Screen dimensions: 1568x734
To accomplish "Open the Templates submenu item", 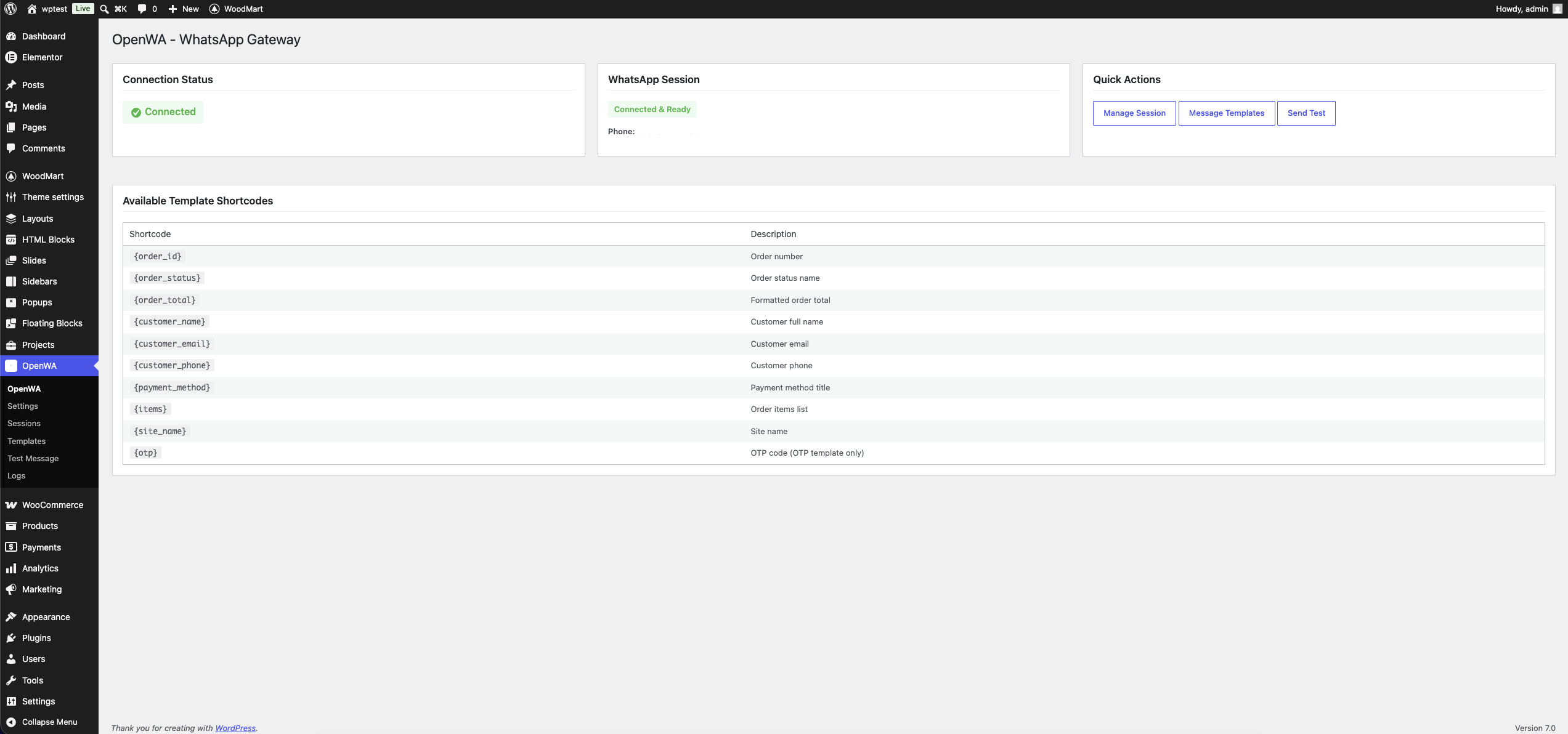I will [x=26, y=442].
